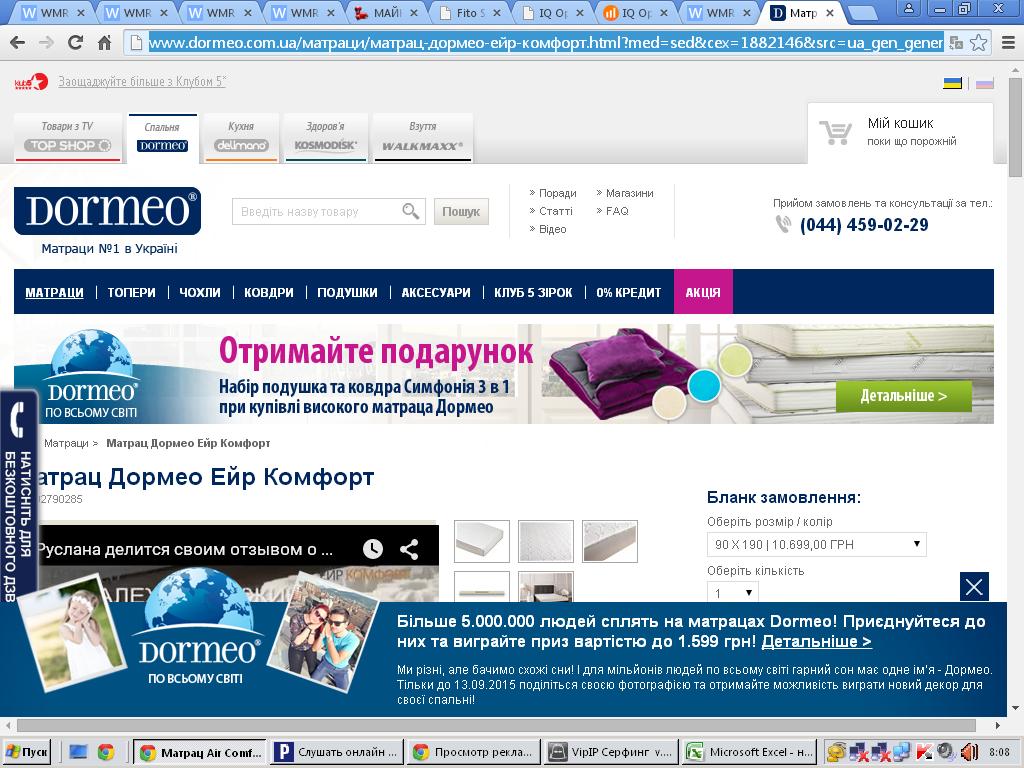Select the mattress fabric texture thumbnail
The image size is (1024, 768).
(546, 541)
